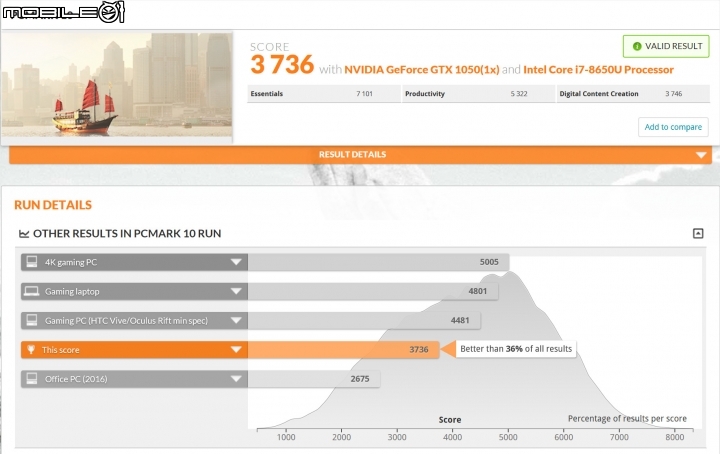This screenshot has width=720, height=454.
Task: Select the Productivity score tab
Action: [x=478, y=94]
